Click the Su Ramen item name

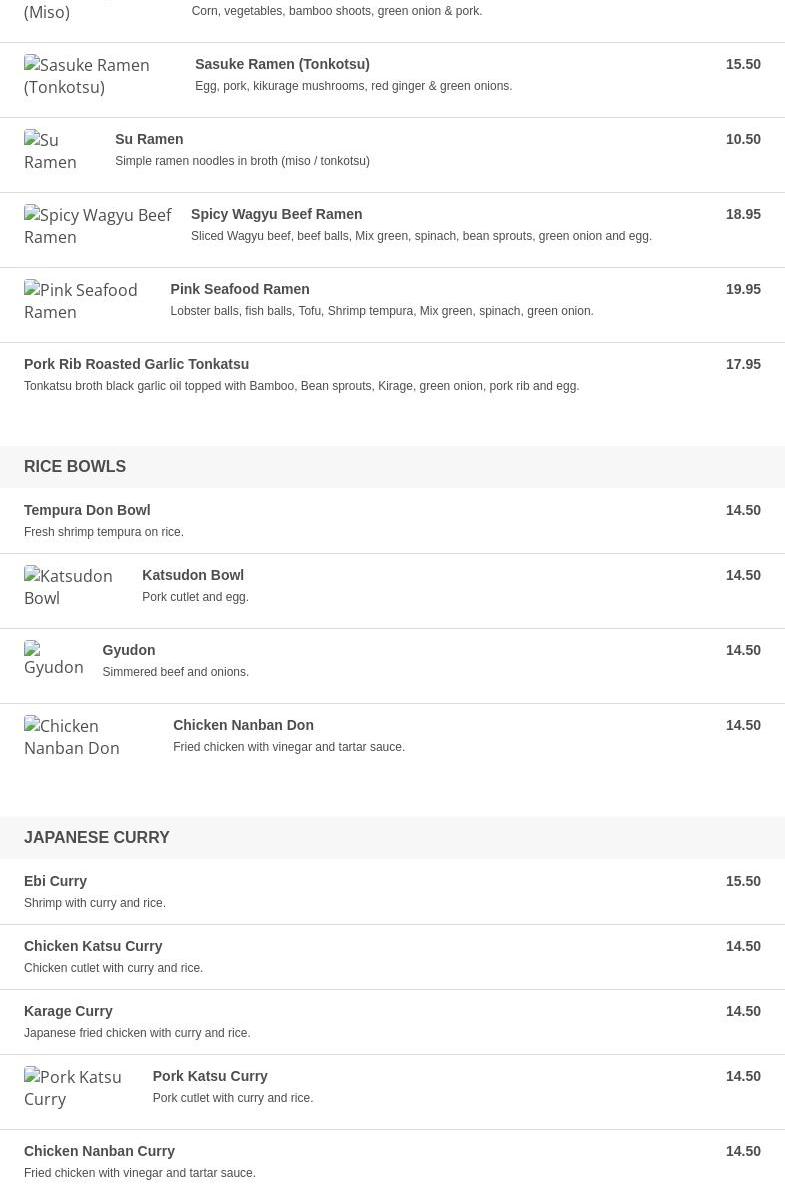click(x=149, y=139)
